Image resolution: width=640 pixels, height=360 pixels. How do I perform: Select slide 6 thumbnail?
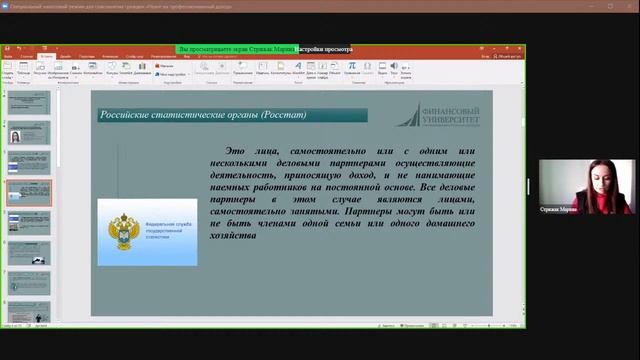point(29,253)
